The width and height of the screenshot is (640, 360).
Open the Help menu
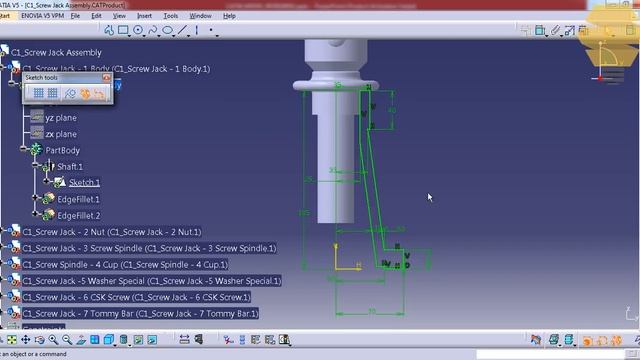tap(229, 16)
